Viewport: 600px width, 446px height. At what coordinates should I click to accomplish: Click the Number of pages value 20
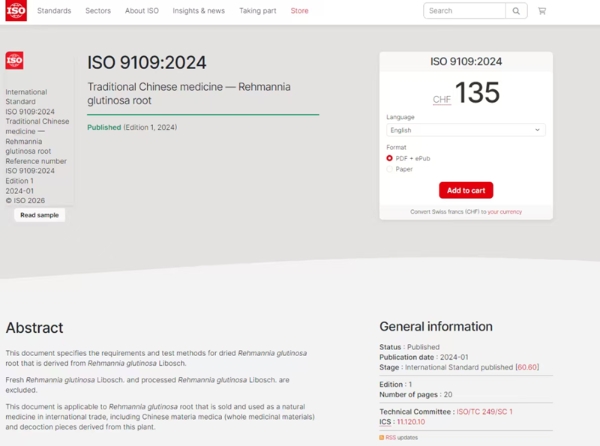click(x=448, y=394)
